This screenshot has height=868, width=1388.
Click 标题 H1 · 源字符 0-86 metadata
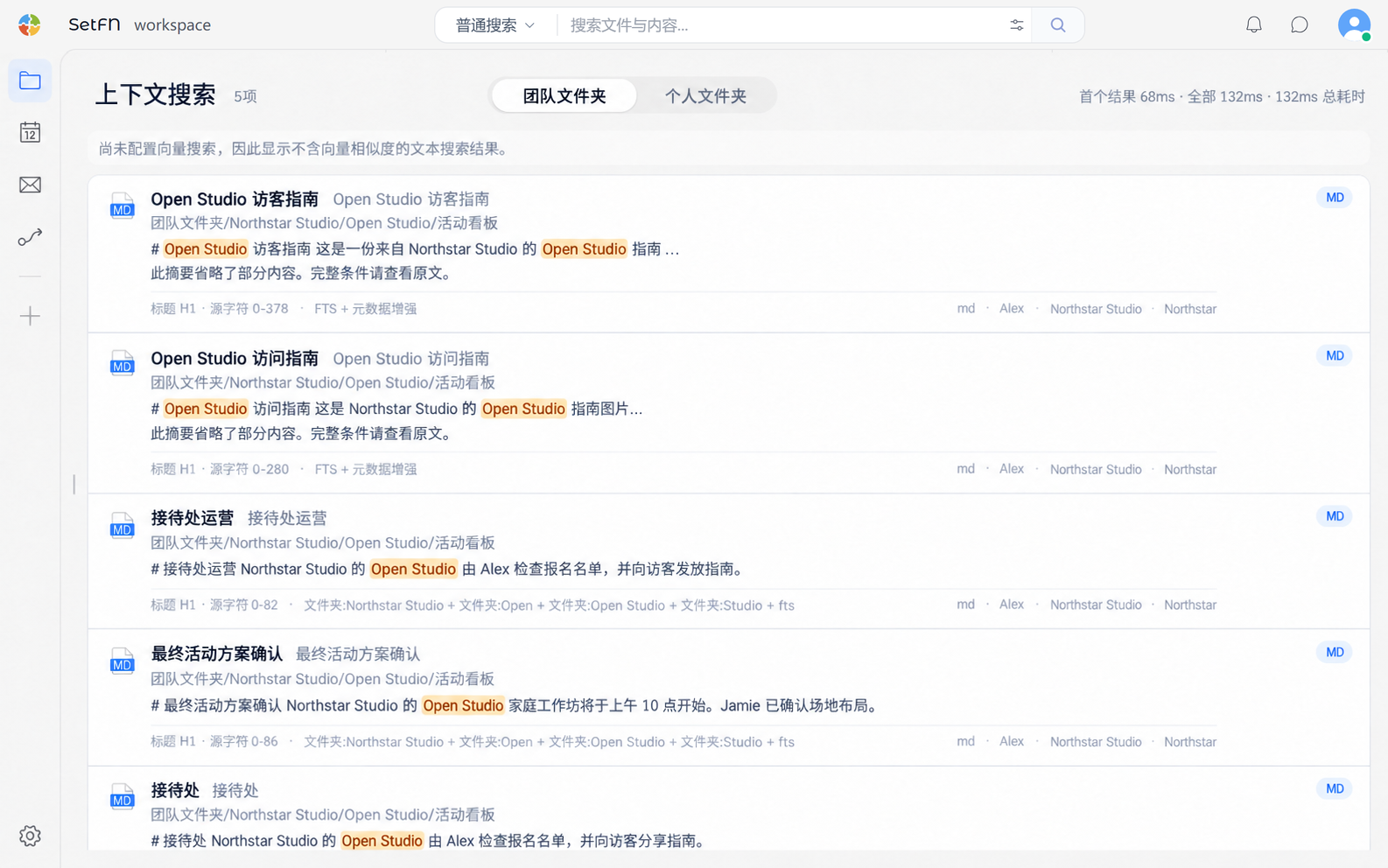point(214,742)
